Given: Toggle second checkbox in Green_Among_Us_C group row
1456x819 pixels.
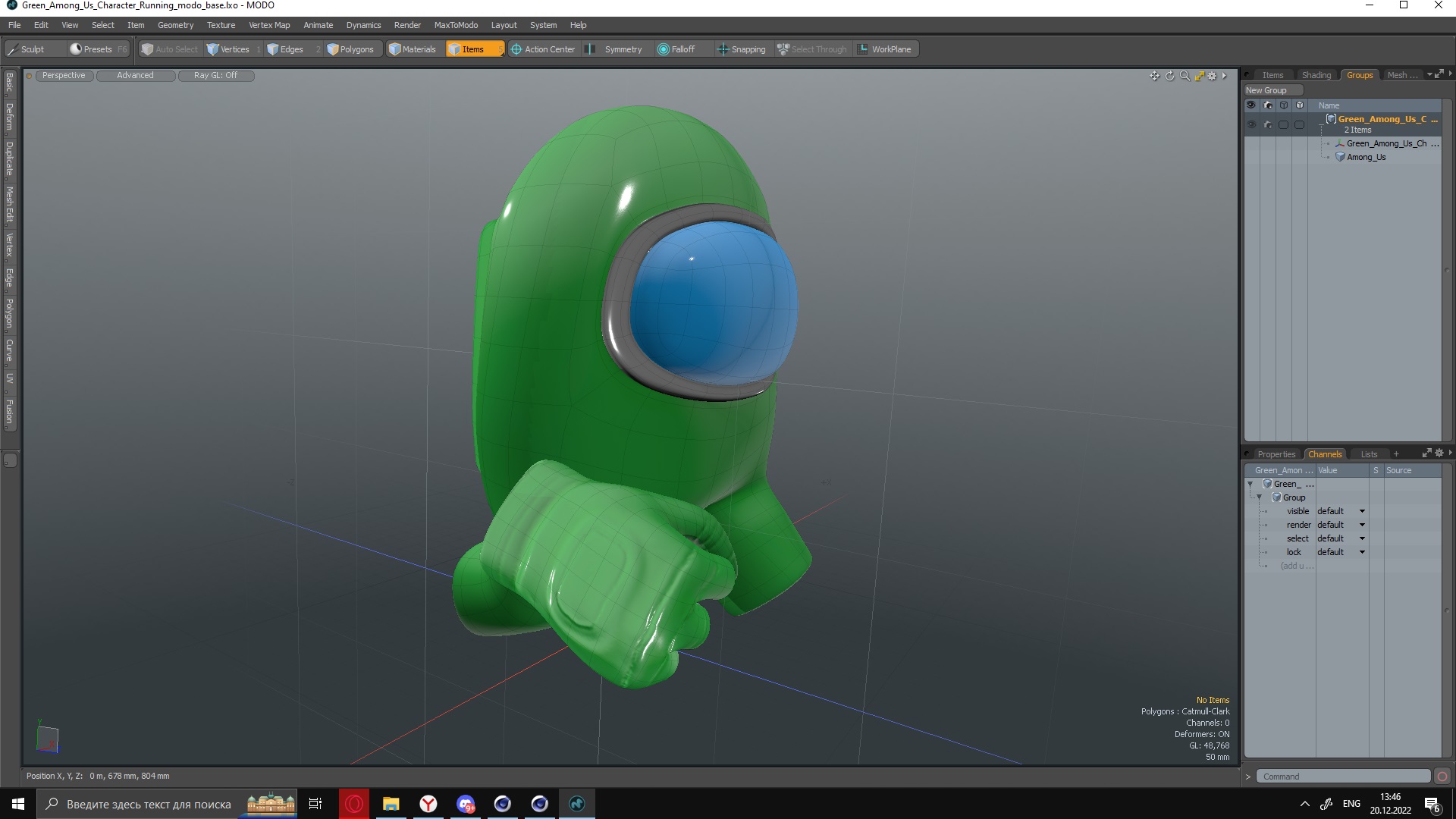Looking at the screenshot, I should [x=1299, y=124].
